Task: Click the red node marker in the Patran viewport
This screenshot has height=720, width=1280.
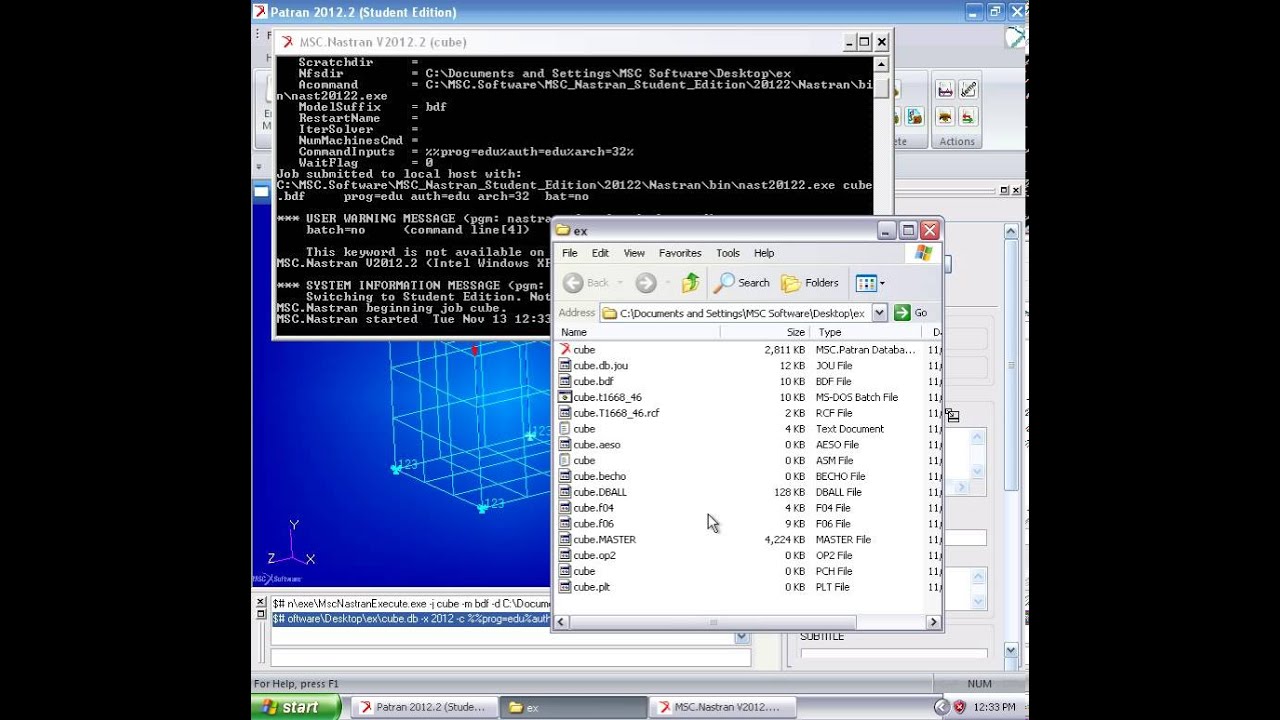Action: (475, 350)
